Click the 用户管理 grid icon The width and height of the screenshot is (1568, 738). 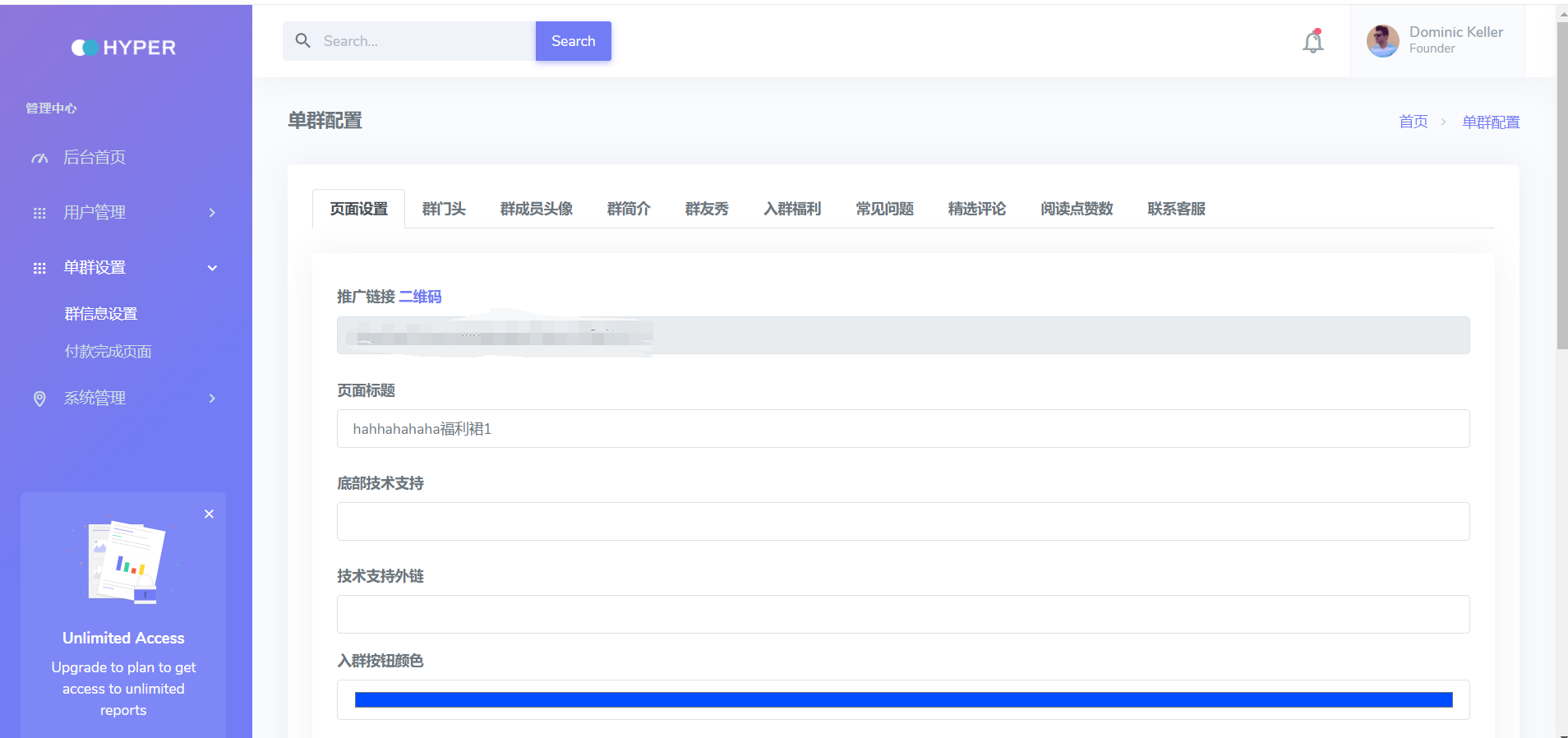click(x=39, y=213)
